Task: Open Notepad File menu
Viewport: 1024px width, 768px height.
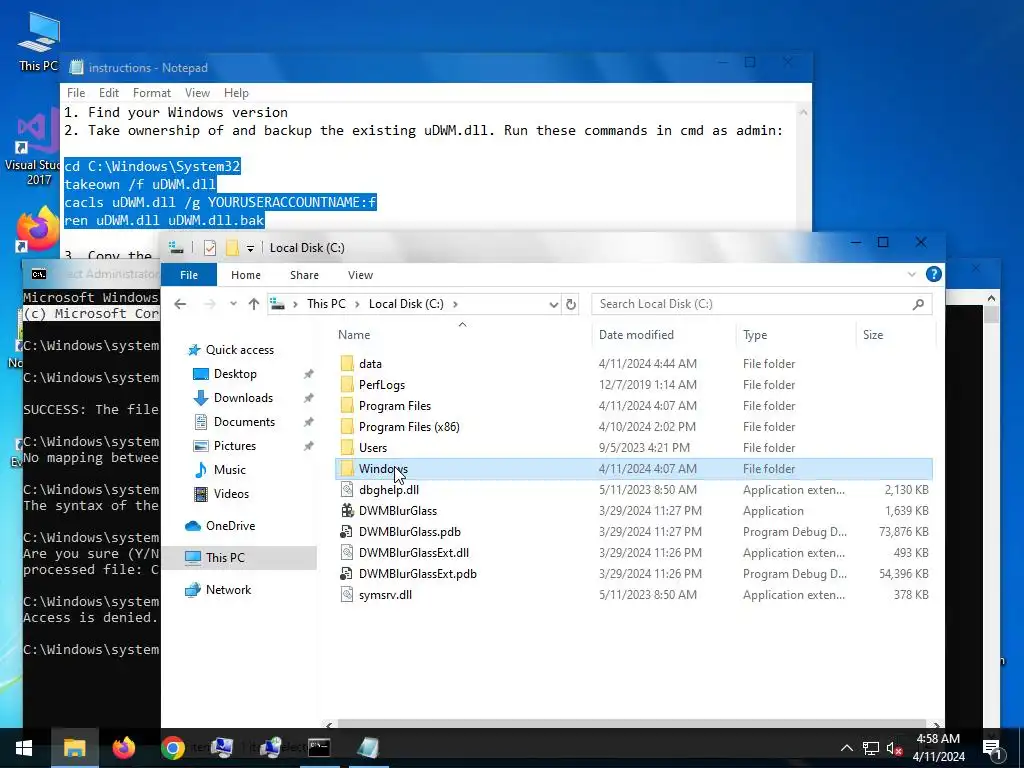Action: [76, 93]
